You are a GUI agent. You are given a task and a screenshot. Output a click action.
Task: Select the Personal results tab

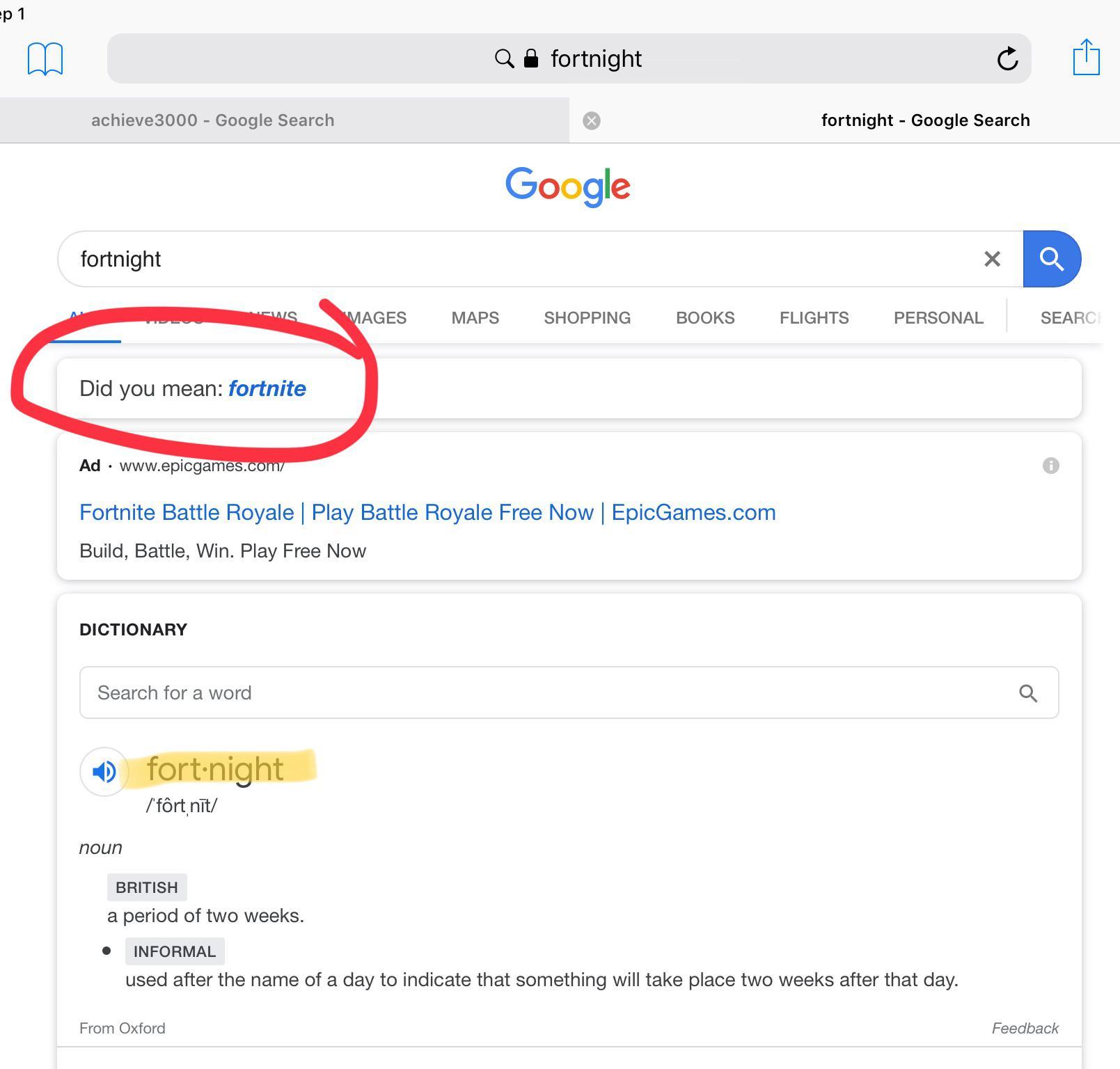point(938,318)
